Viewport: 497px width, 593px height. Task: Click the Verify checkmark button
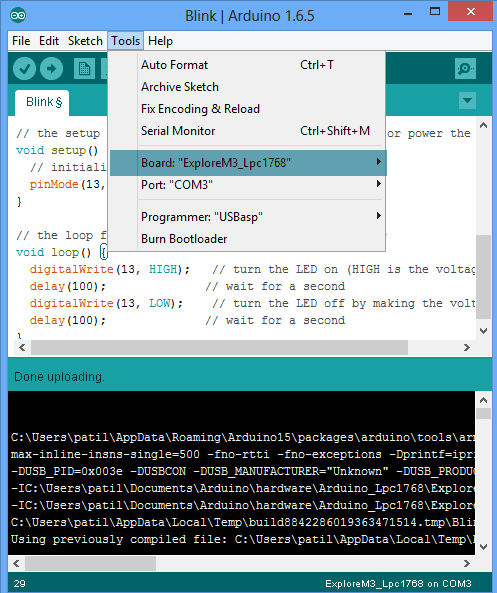click(25, 68)
